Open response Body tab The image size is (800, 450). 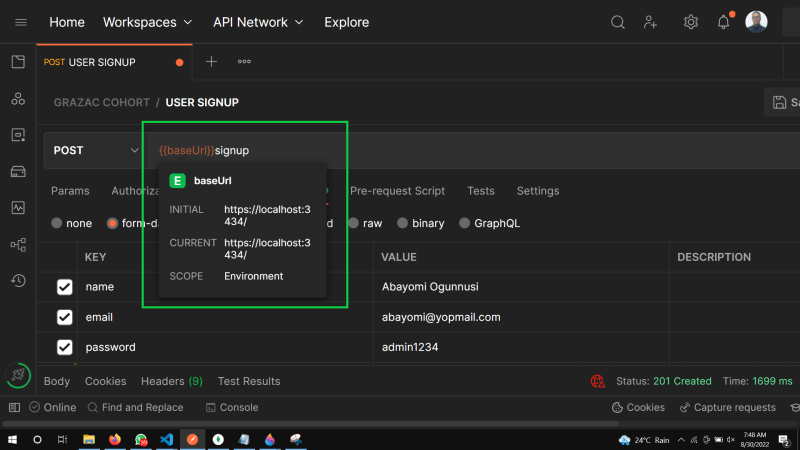coord(57,381)
